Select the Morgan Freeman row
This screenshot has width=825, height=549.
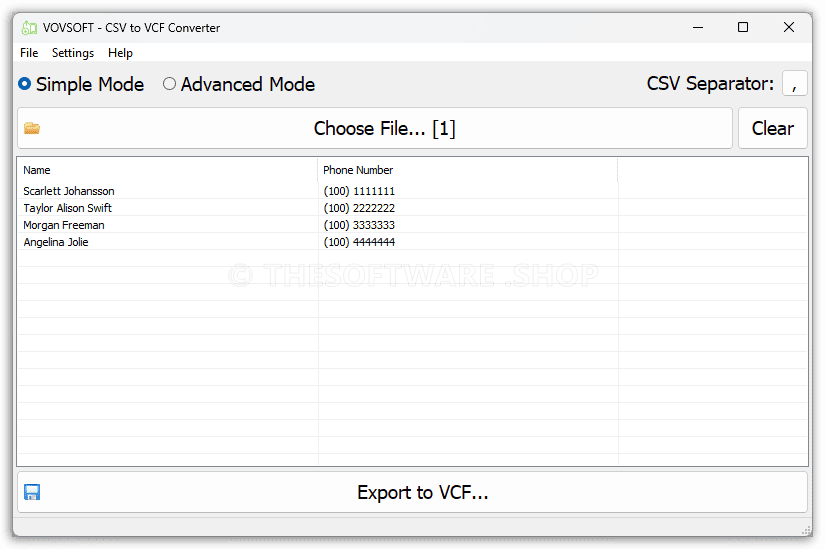[64, 225]
